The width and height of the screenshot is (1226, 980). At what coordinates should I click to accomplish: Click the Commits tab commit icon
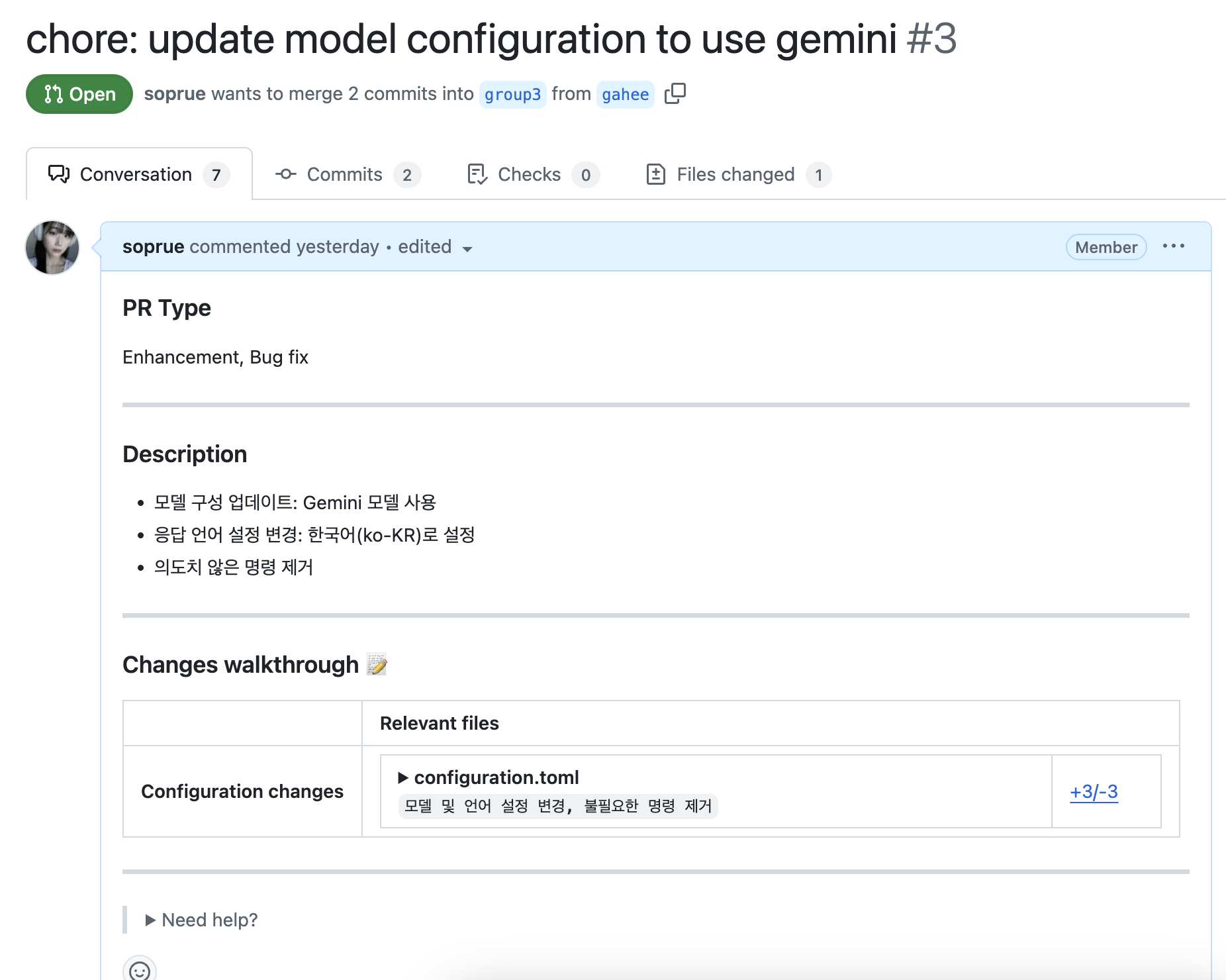point(286,174)
